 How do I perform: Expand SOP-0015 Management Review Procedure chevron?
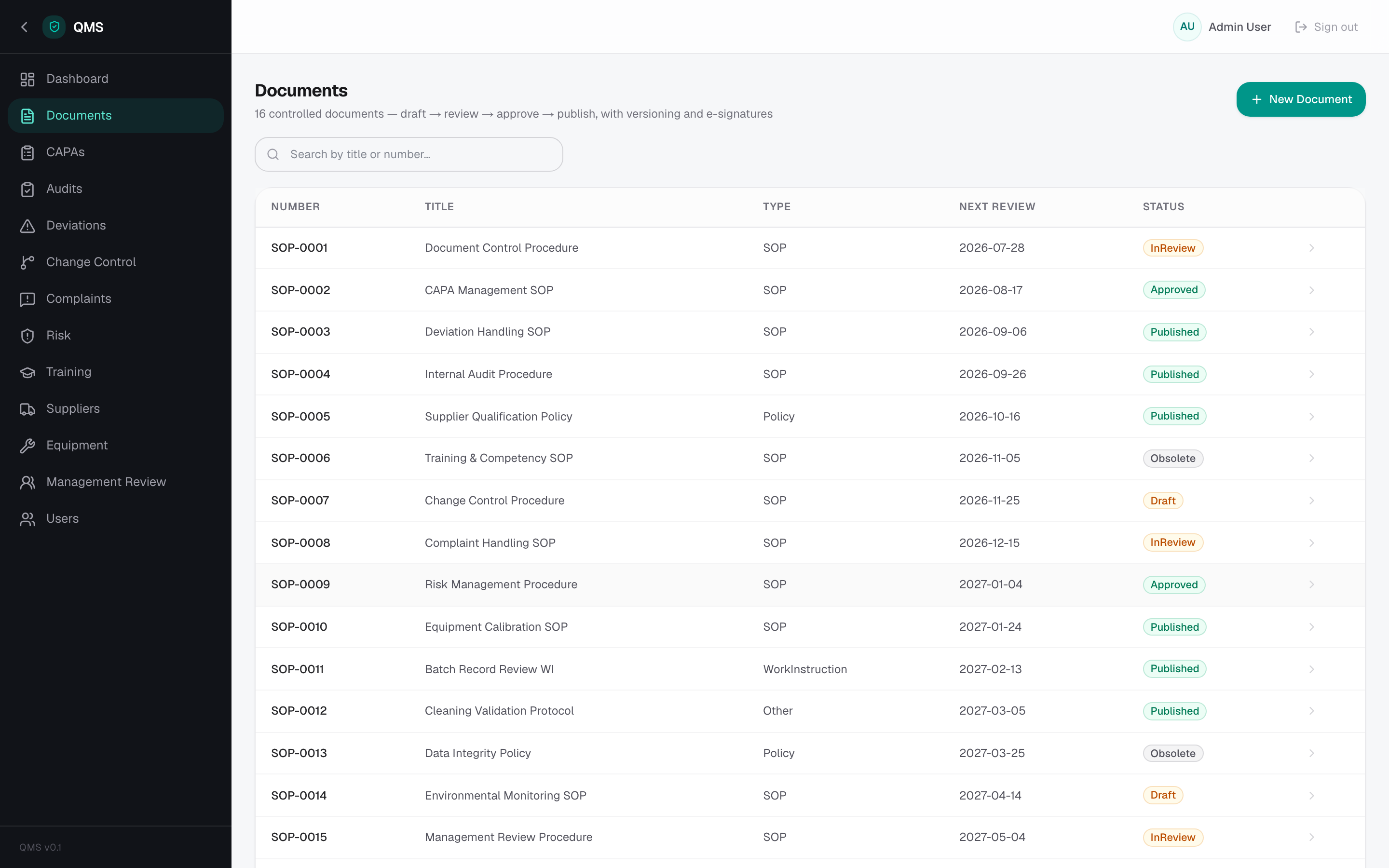pos(1311,838)
